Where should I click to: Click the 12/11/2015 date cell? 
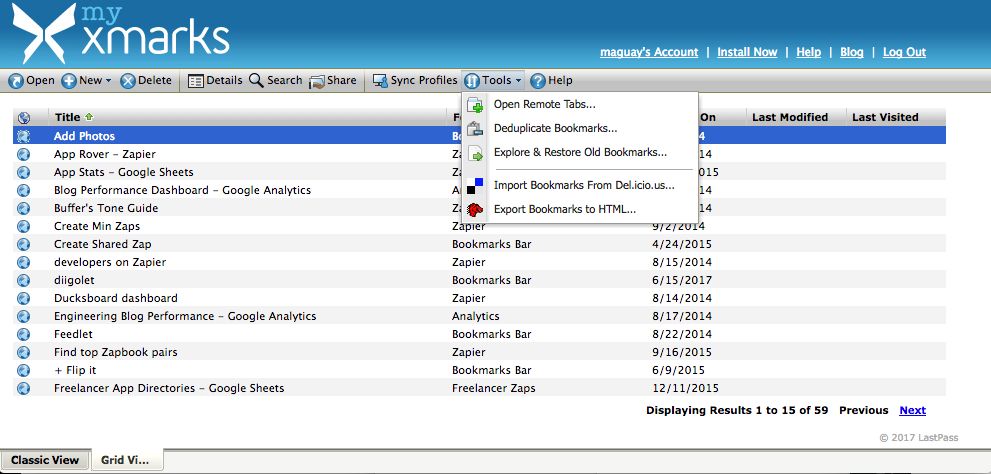[x=685, y=388]
